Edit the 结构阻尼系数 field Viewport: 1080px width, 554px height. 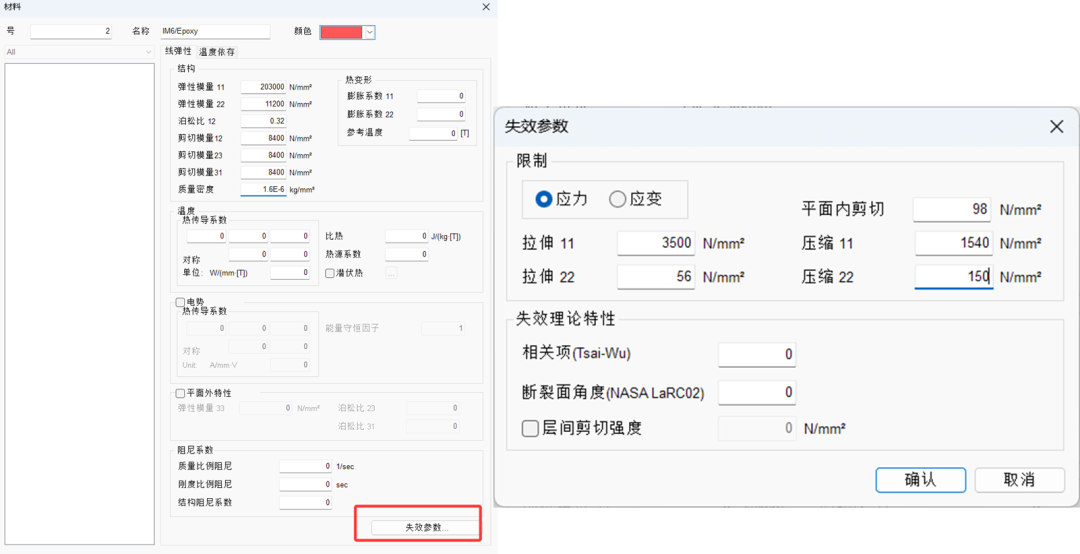(305, 502)
